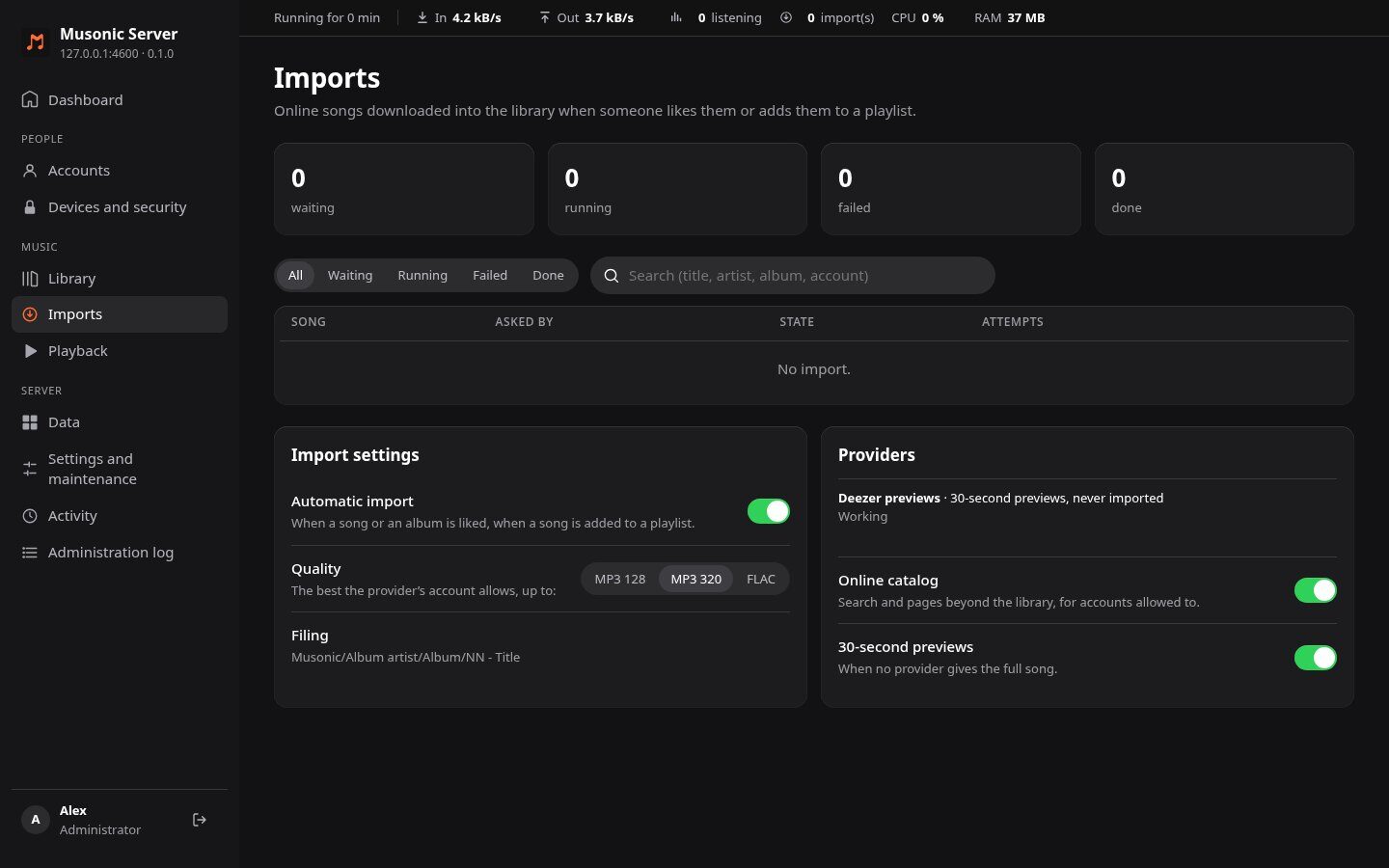Select MP3 128 quality option
This screenshot has width=1389, height=868.
tap(620, 579)
